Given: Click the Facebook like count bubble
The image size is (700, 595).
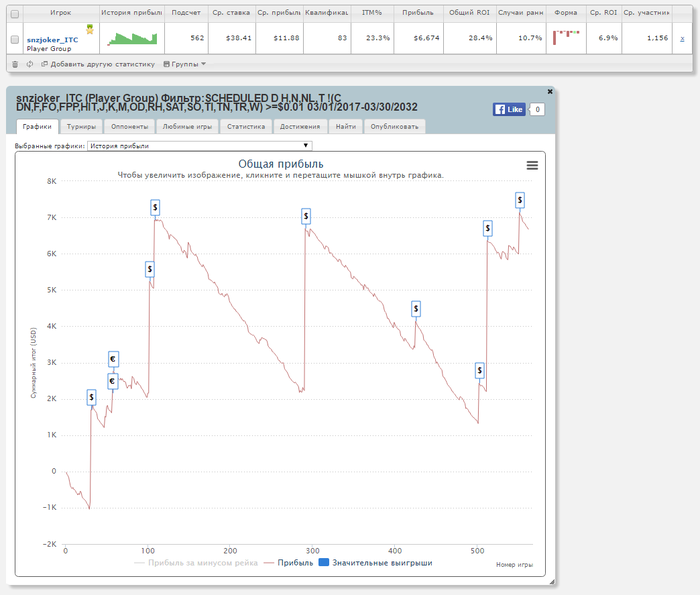Looking at the screenshot, I should pos(537,109).
